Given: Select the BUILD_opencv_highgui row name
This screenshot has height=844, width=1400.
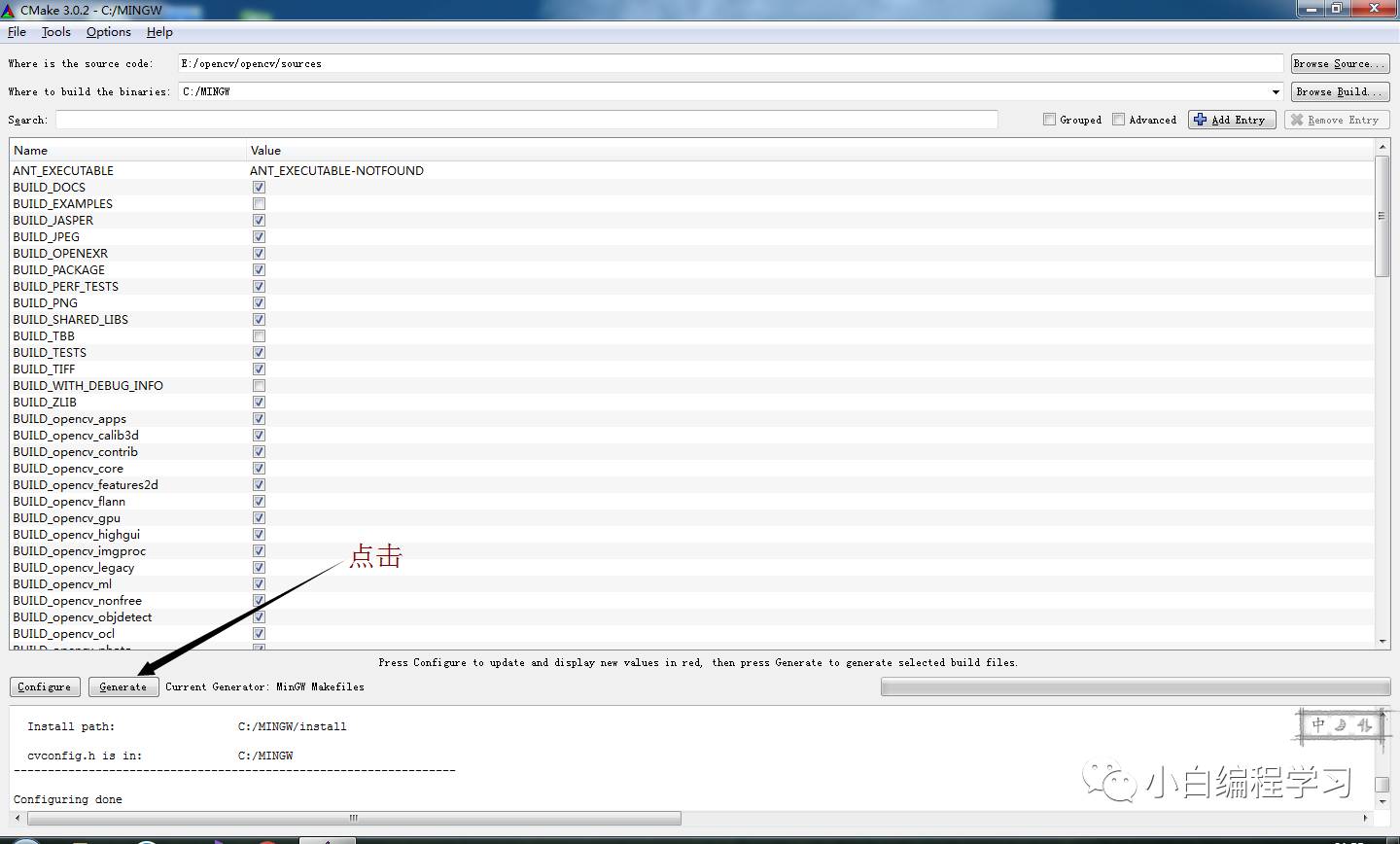Looking at the screenshot, I should [x=76, y=535].
